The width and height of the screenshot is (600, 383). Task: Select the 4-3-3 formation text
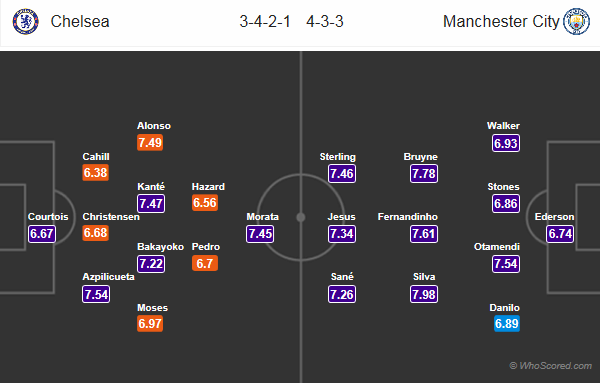point(324,21)
